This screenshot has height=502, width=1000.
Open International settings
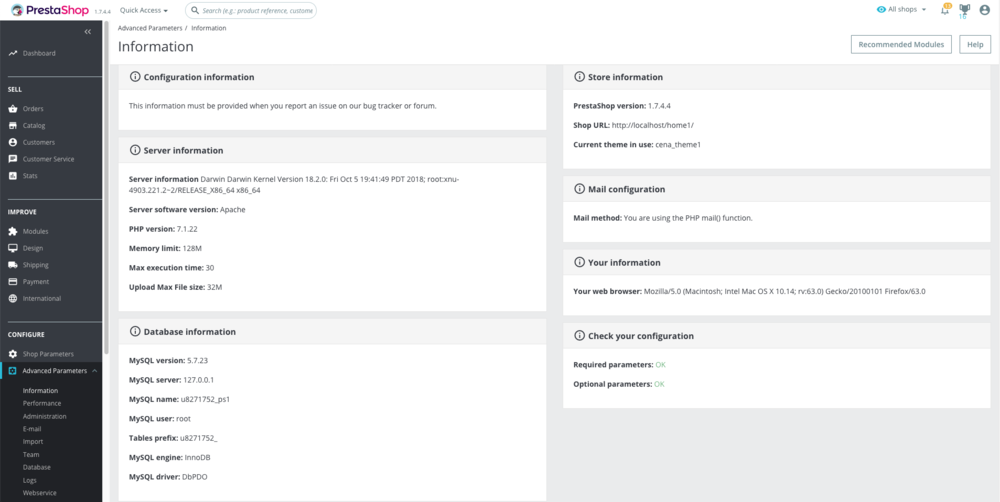click(x=41, y=298)
